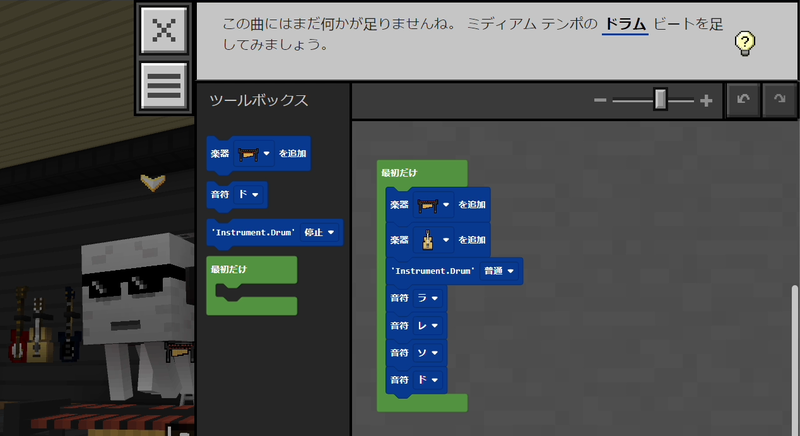Open the hamburger menu below the X
Viewport: 800px width, 436px height.
tap(164, 85)
